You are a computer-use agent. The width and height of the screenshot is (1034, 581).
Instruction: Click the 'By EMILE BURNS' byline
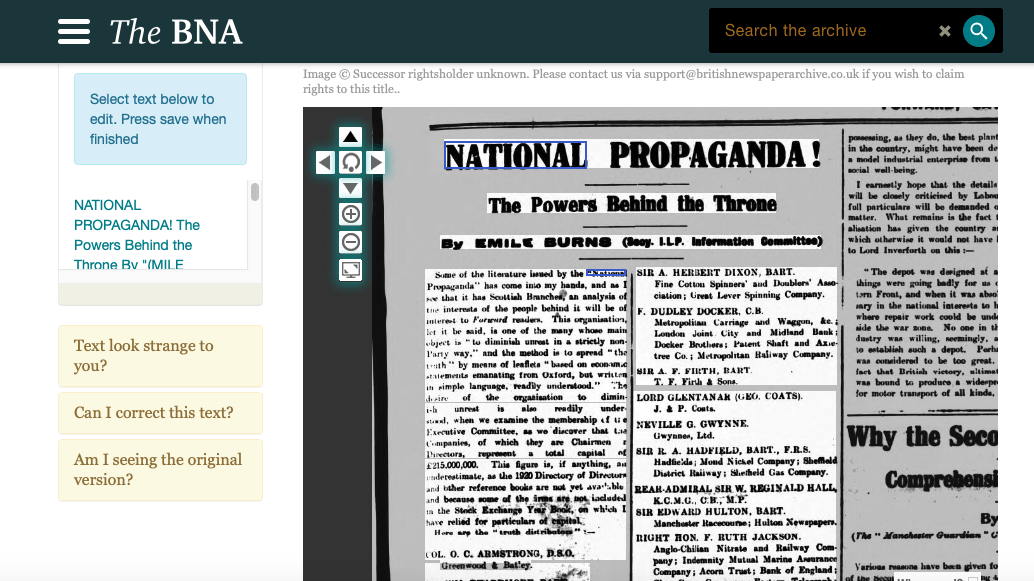(631, 243)
